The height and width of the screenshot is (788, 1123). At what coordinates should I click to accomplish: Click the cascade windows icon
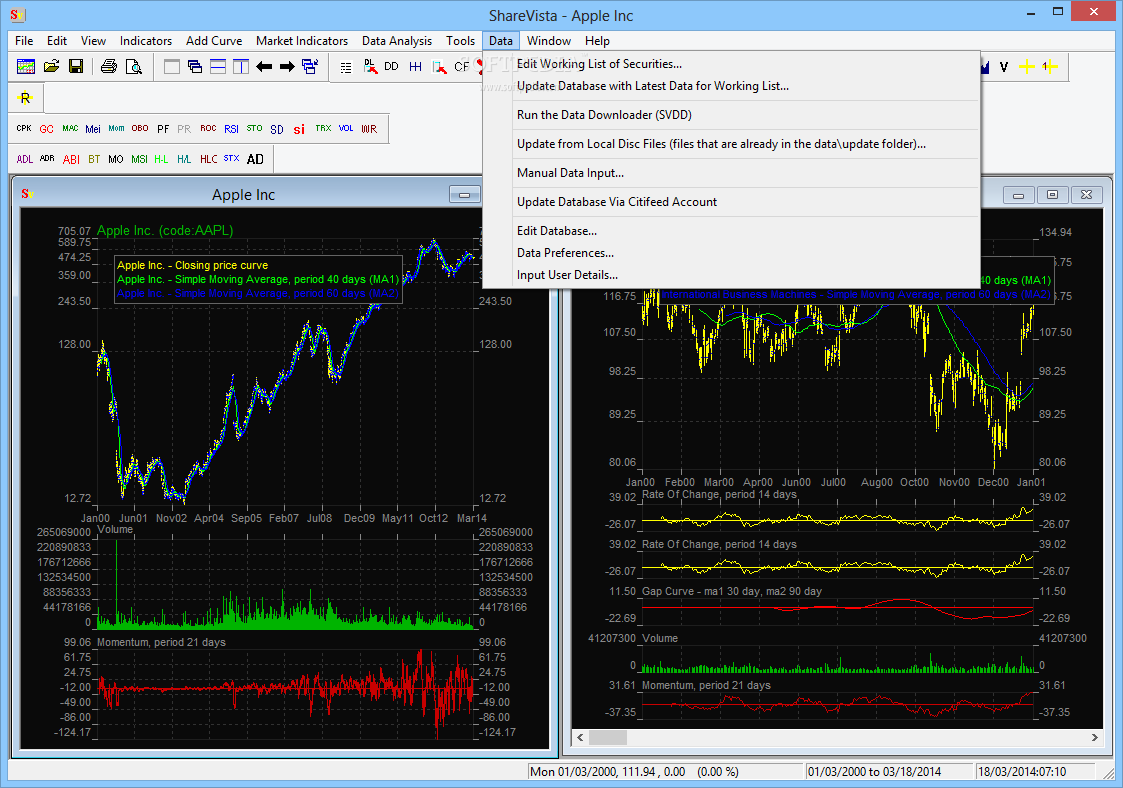[195, 67]
